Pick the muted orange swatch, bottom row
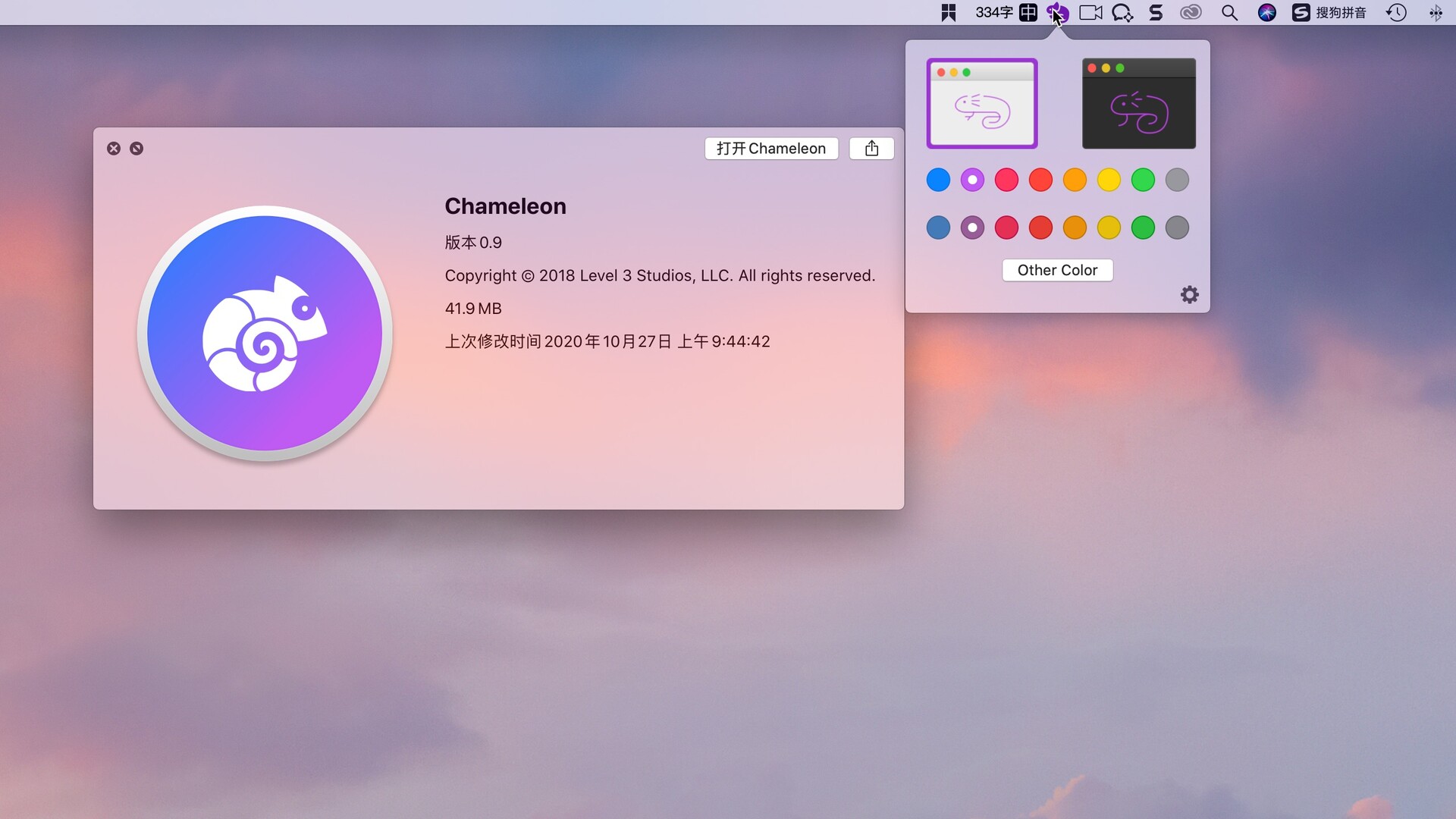Image resolution: width=1456 pixels, height=819 pixels. [1075, 227]
